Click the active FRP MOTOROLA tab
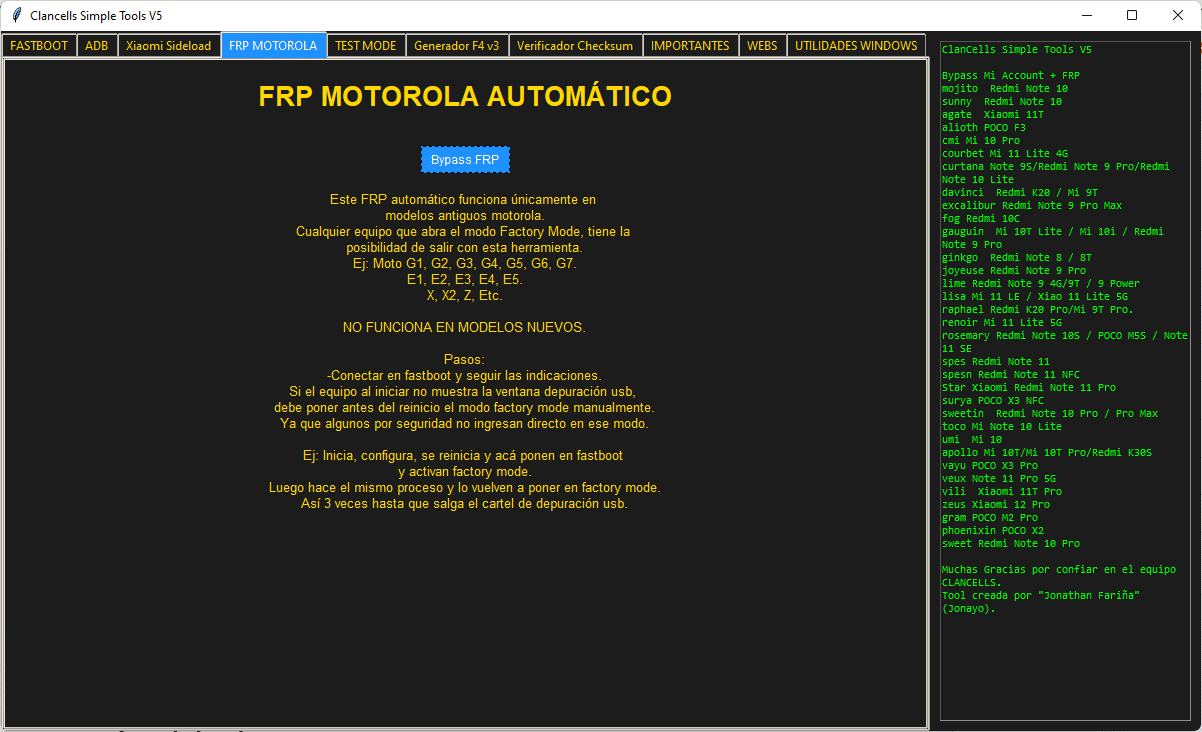The width and height of the screenshot is (1202, 732). point(273,46)
